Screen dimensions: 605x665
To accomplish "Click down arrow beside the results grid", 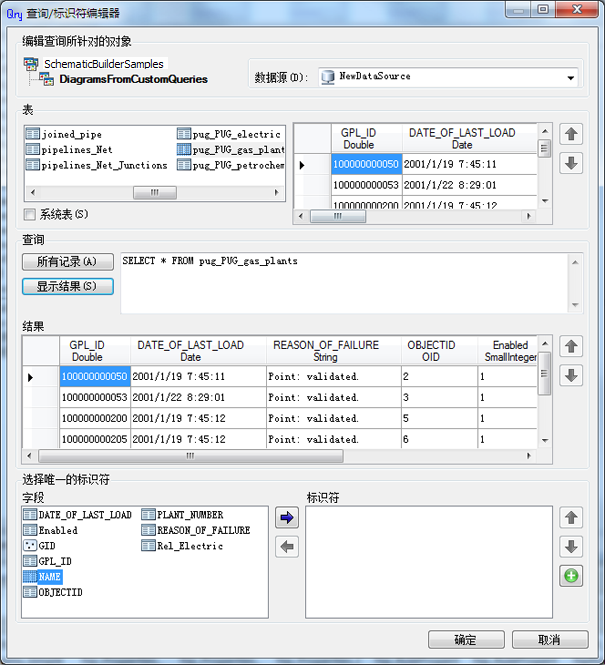I will click(x=571, y=376).
